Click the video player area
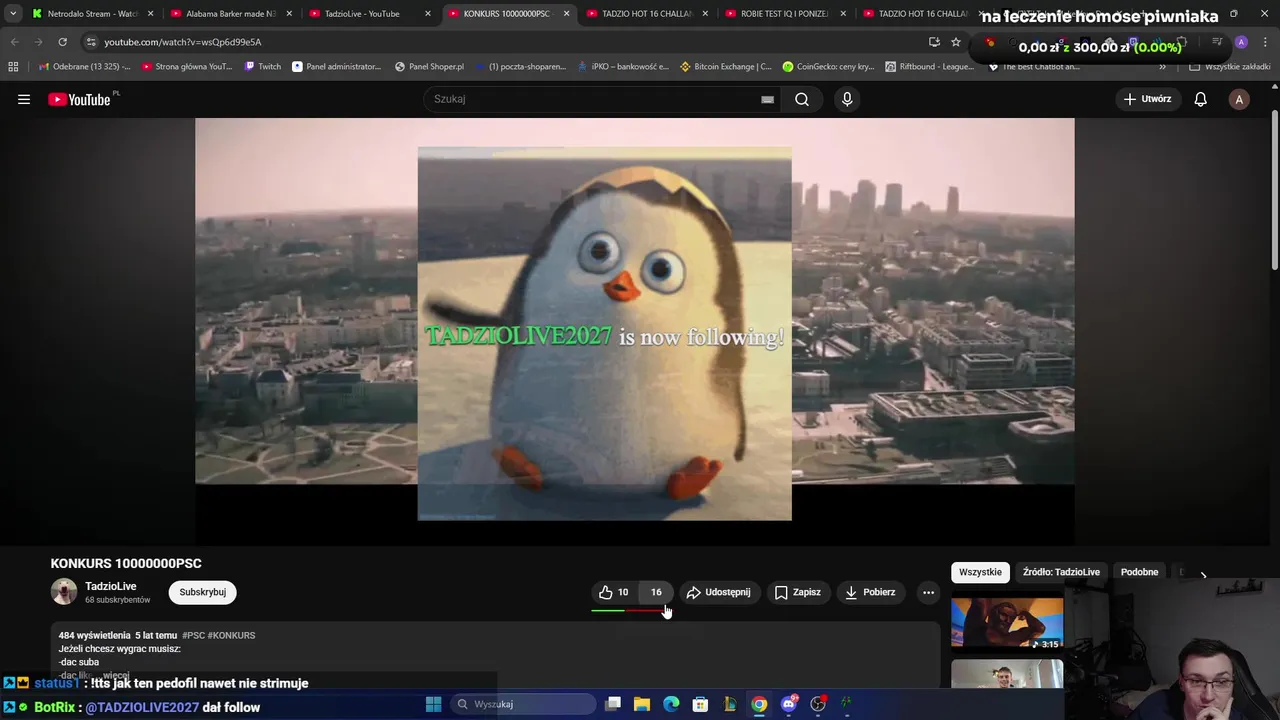This screenshot has width=1280, height=720. [635, 330]
